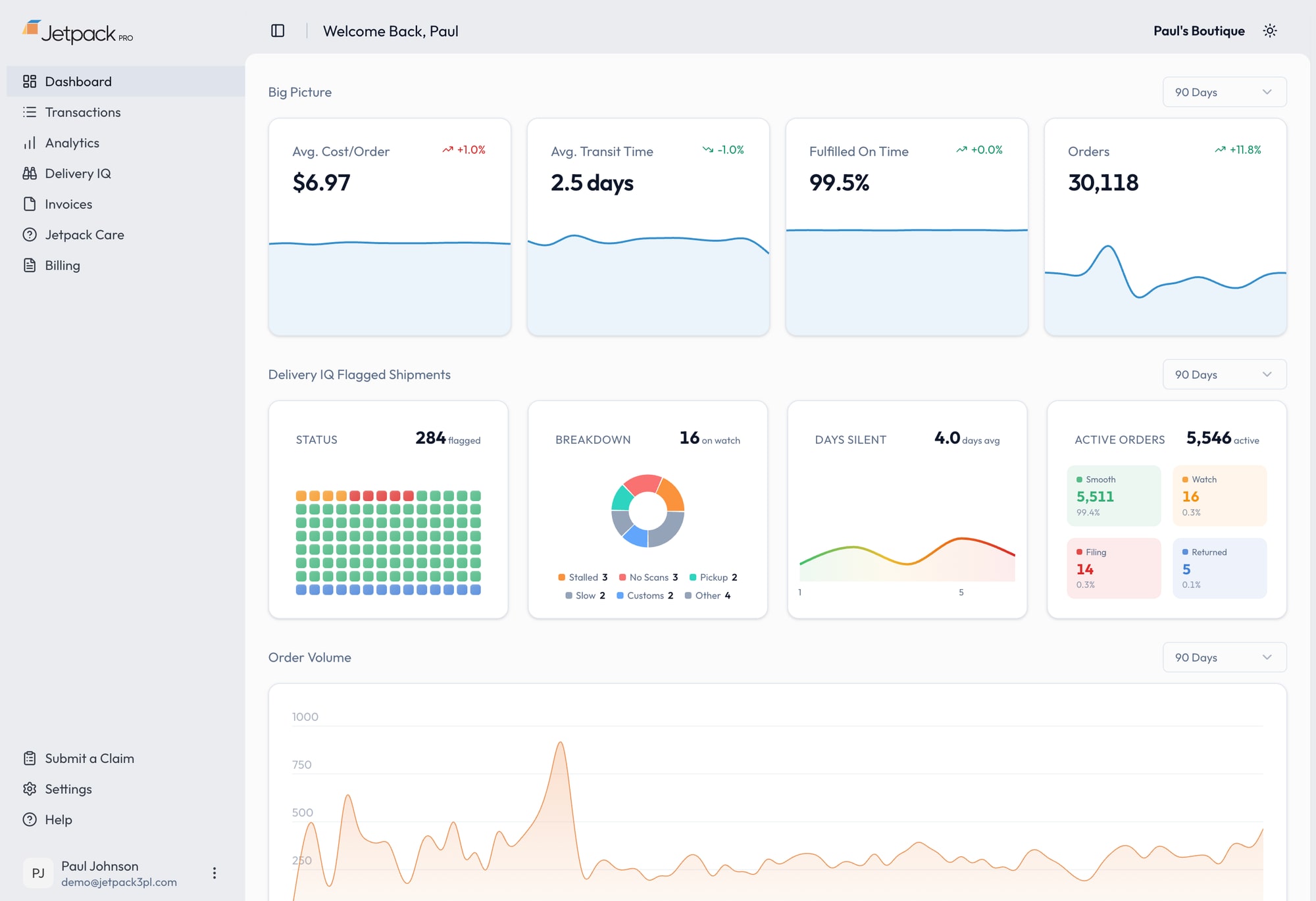The width and height of the screenshot is (1316, 901).
Task: Select the Pickup legend swatch
Action: (x=693, y=577)
